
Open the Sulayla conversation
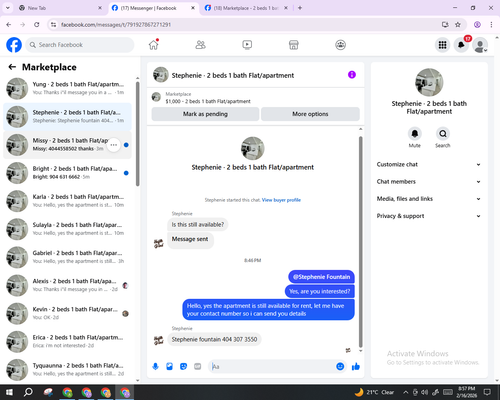67,229
